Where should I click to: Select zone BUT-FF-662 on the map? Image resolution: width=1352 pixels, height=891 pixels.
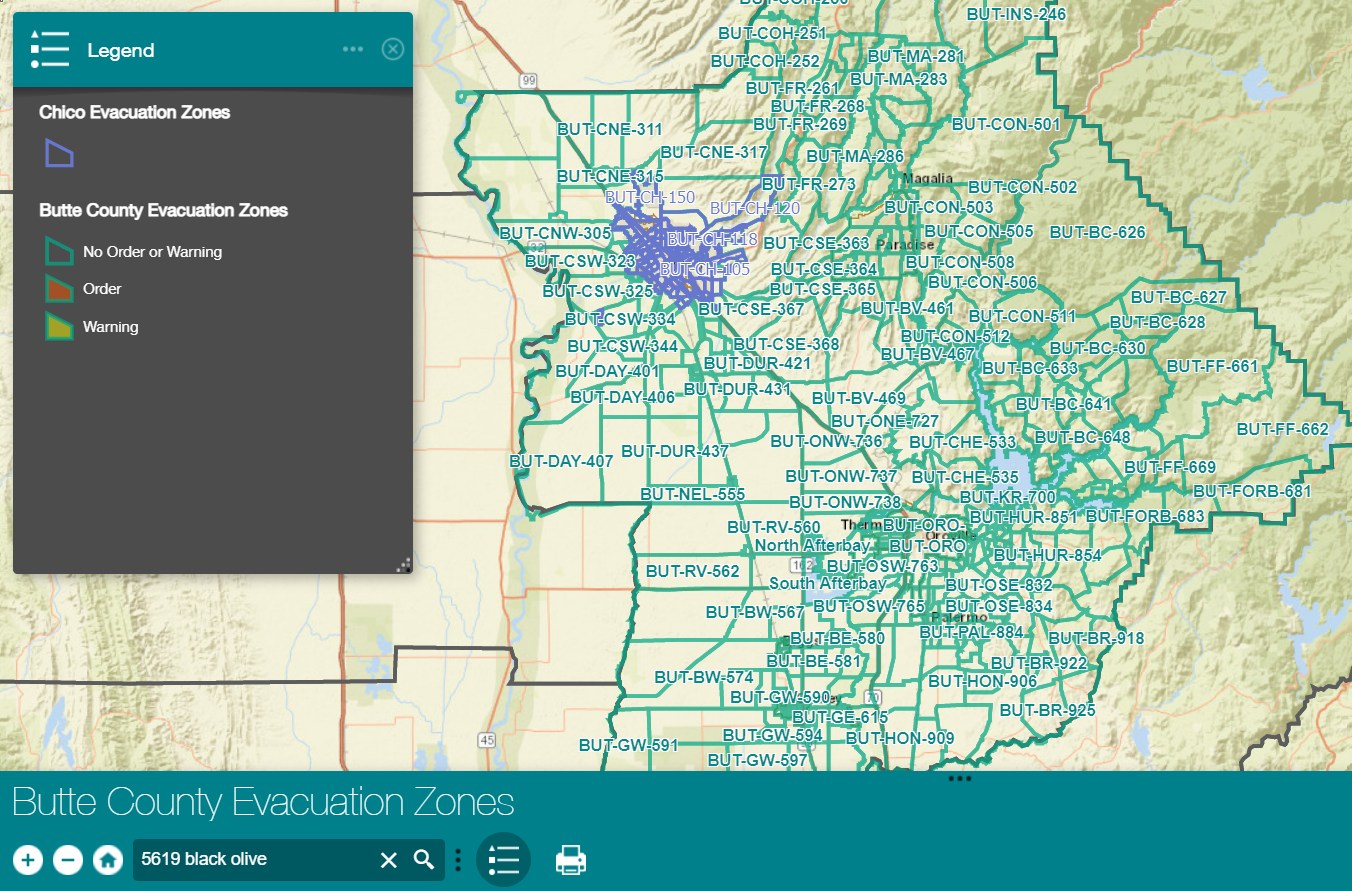click(1283, 429)
